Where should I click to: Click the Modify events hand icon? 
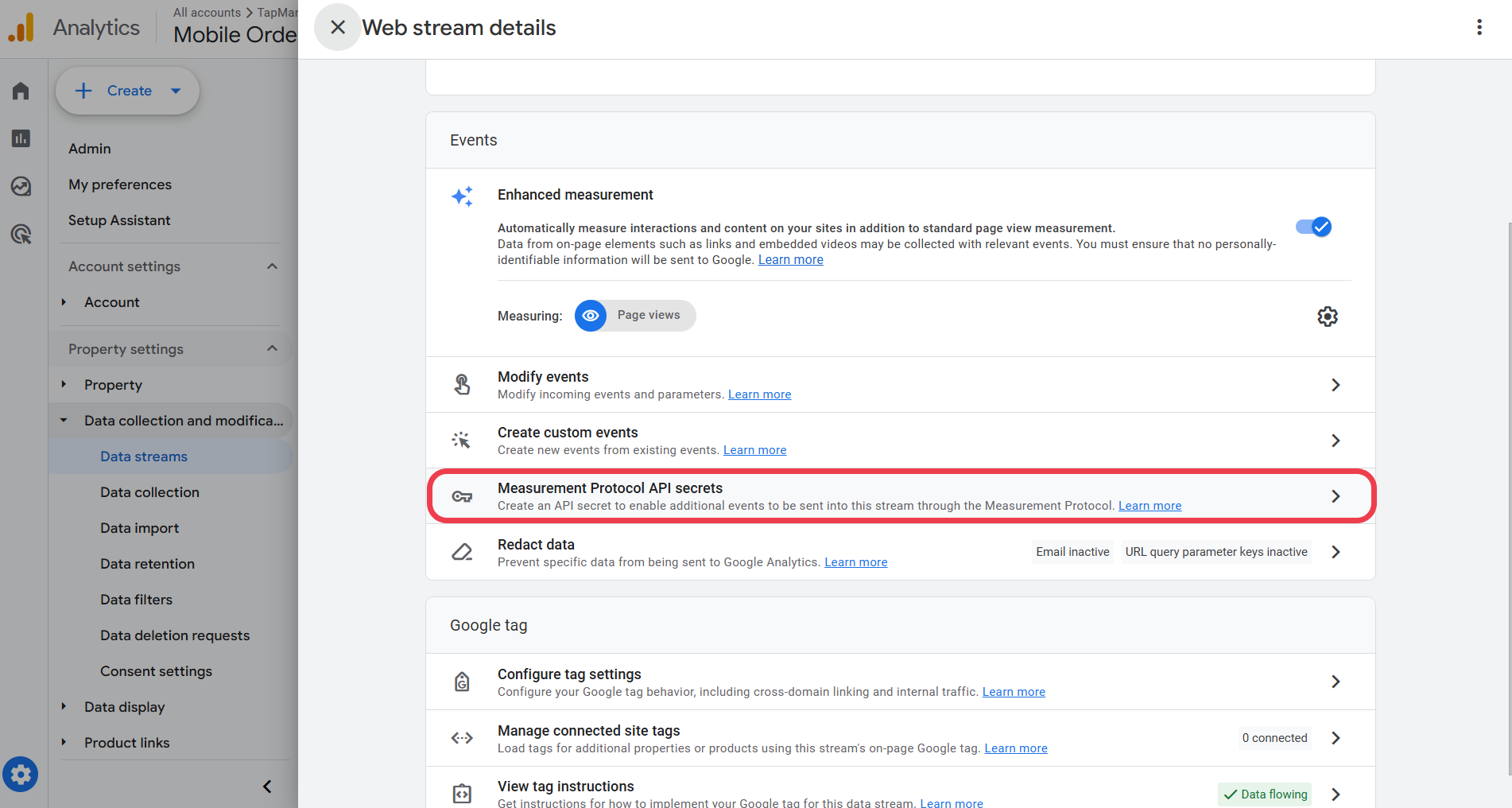click(x=462, y=385)
